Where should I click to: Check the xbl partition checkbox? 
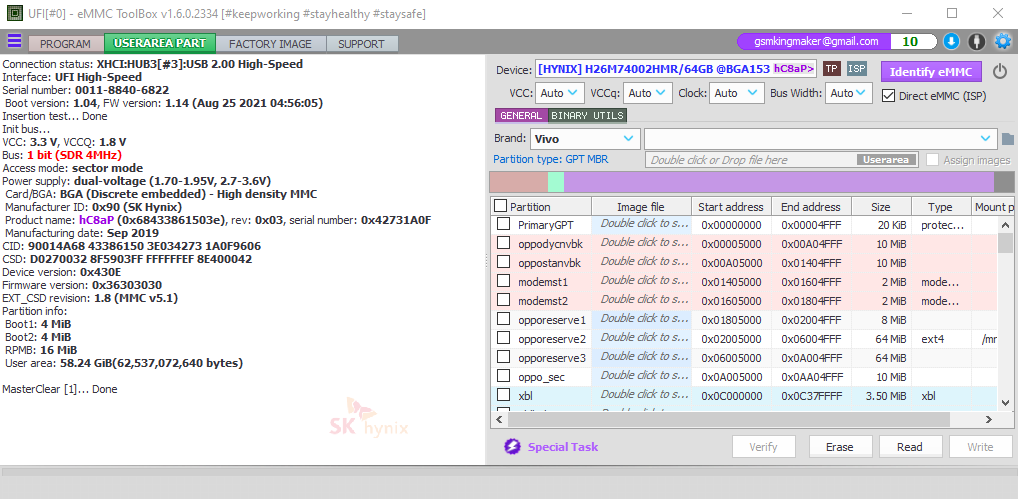(503, 395)
